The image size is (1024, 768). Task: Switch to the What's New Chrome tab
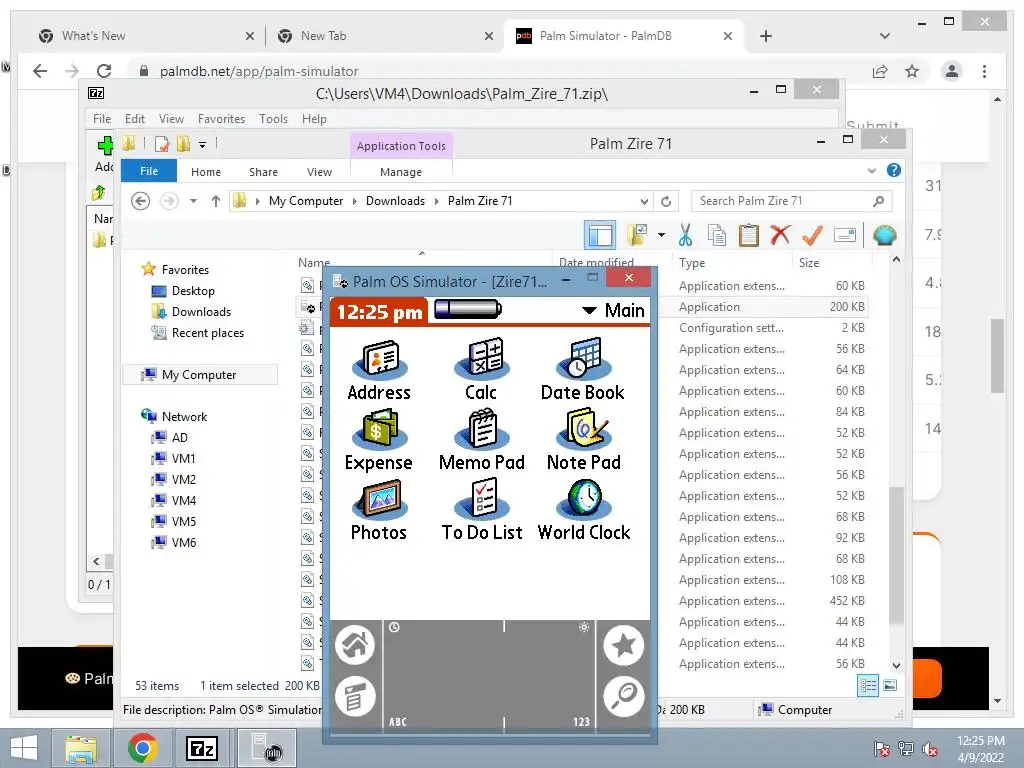[x=146, y=36]
